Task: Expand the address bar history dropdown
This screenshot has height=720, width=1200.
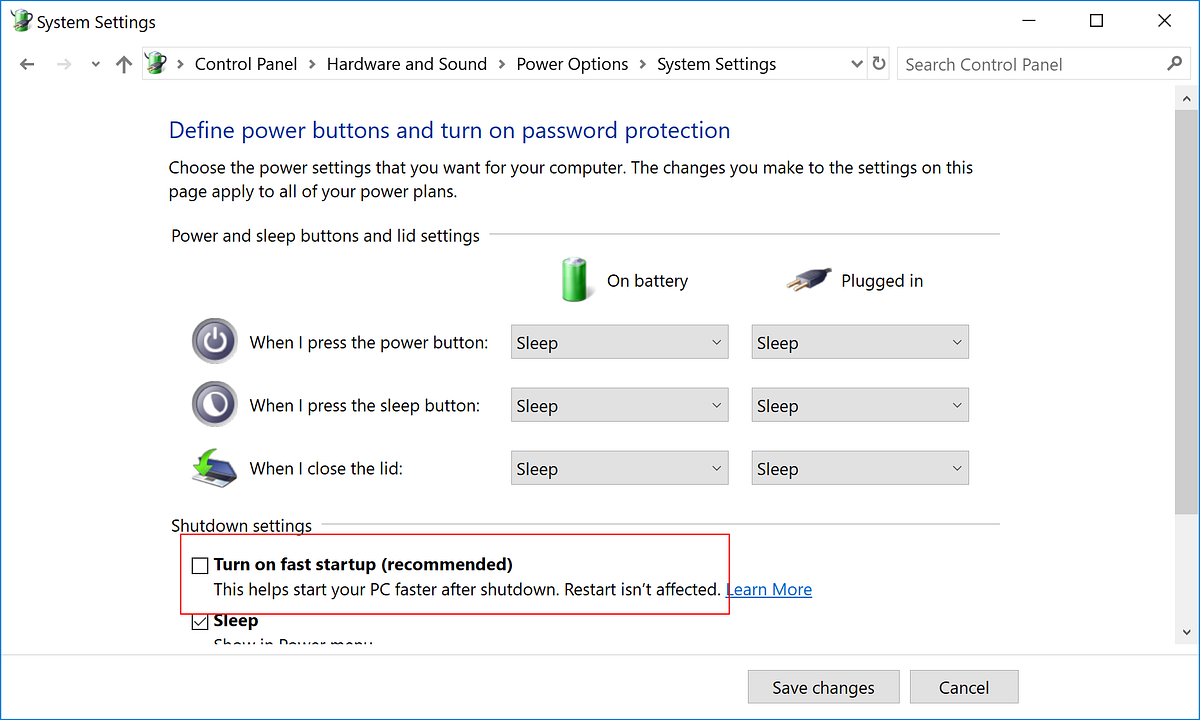Action: coord(856,64)
